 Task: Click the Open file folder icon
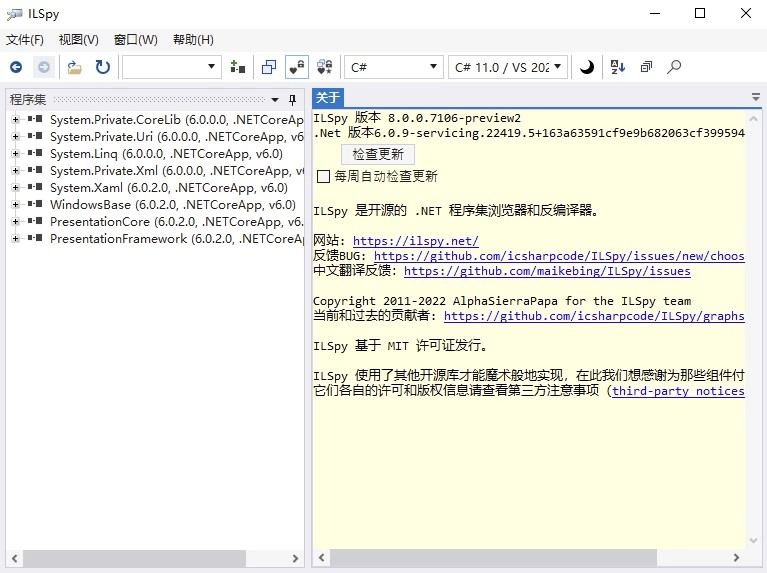[x=75, y=67]
